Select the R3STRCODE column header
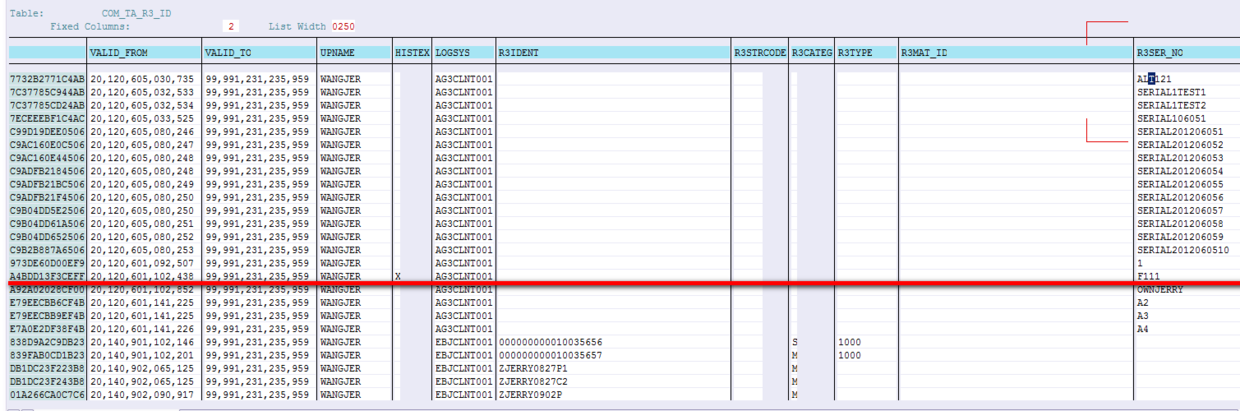 pos(760,51)
